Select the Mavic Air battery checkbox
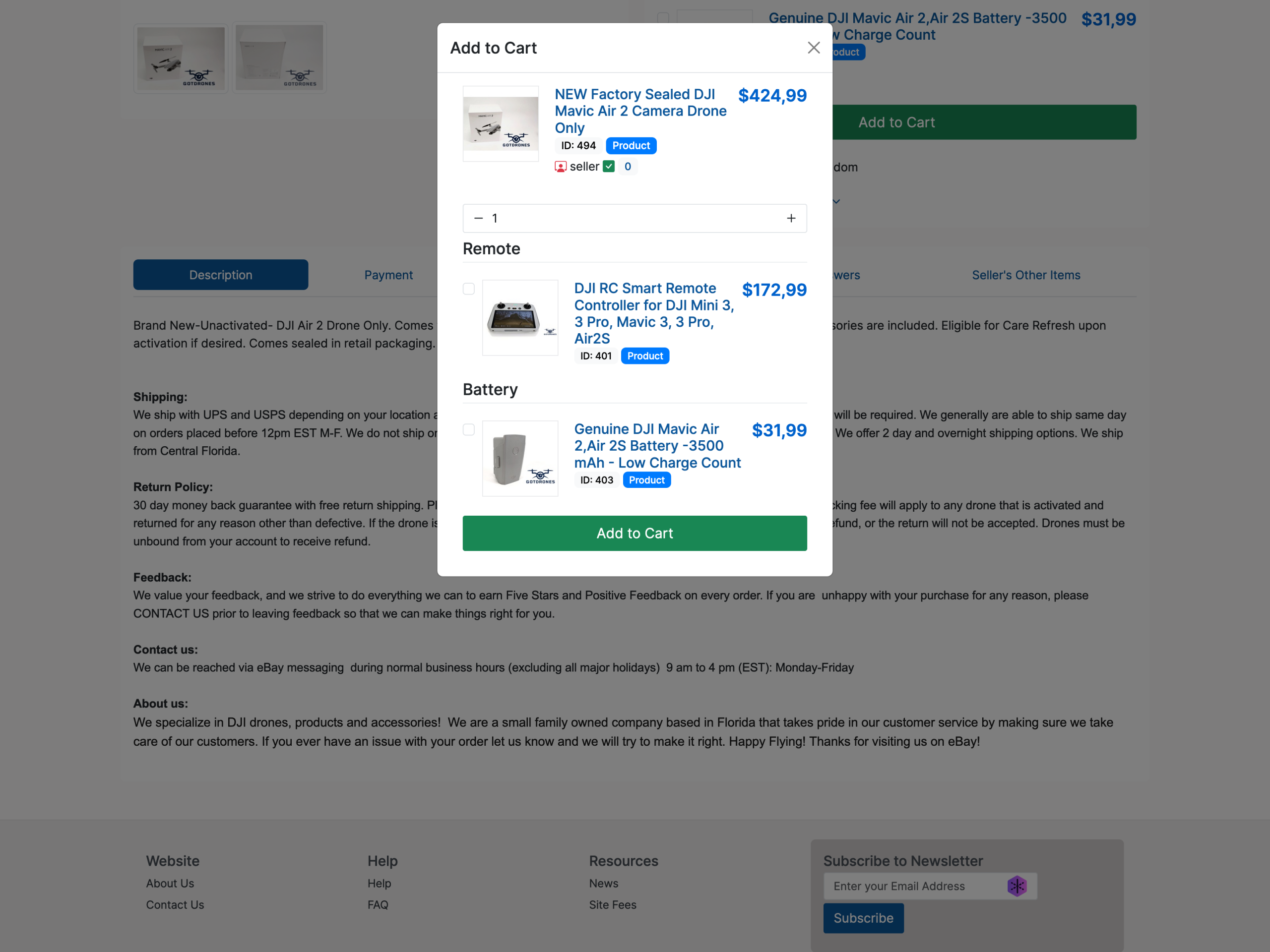The width and height of the screenshot is (1270, 952). (468, 430)
